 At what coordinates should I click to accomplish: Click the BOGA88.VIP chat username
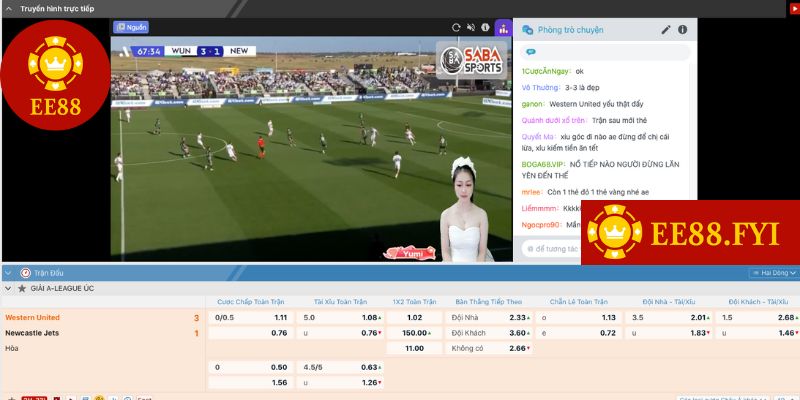[x=543, y=165]
